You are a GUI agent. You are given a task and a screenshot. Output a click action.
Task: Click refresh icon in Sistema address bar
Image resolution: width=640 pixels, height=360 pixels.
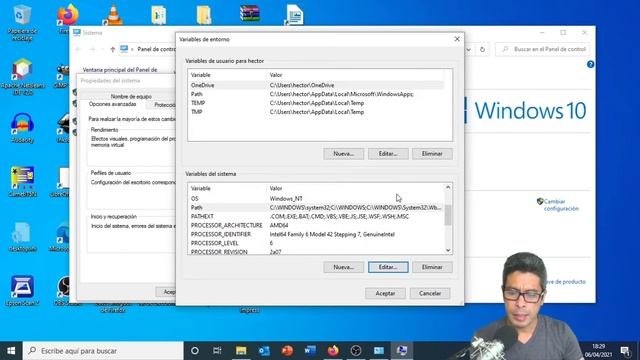tap(482, 49)
